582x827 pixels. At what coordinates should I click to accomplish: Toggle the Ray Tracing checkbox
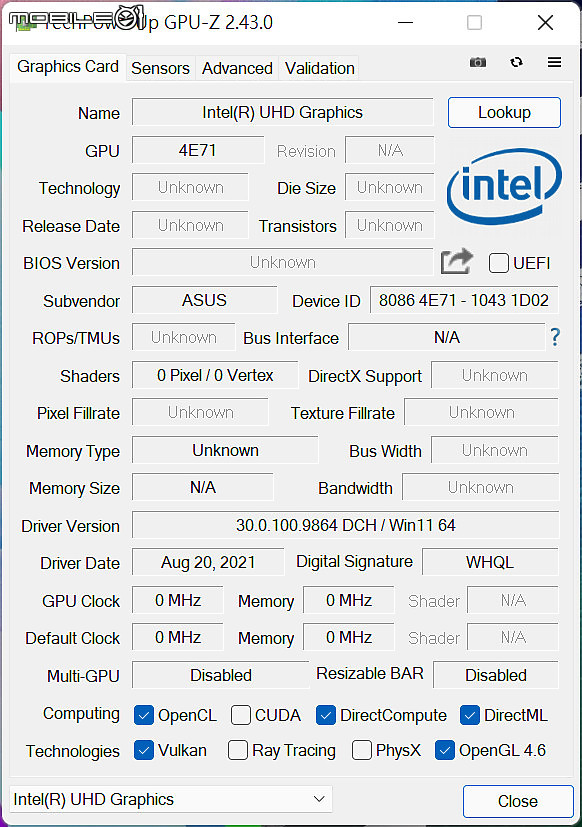pyautogui.click(x=237, y=750)
